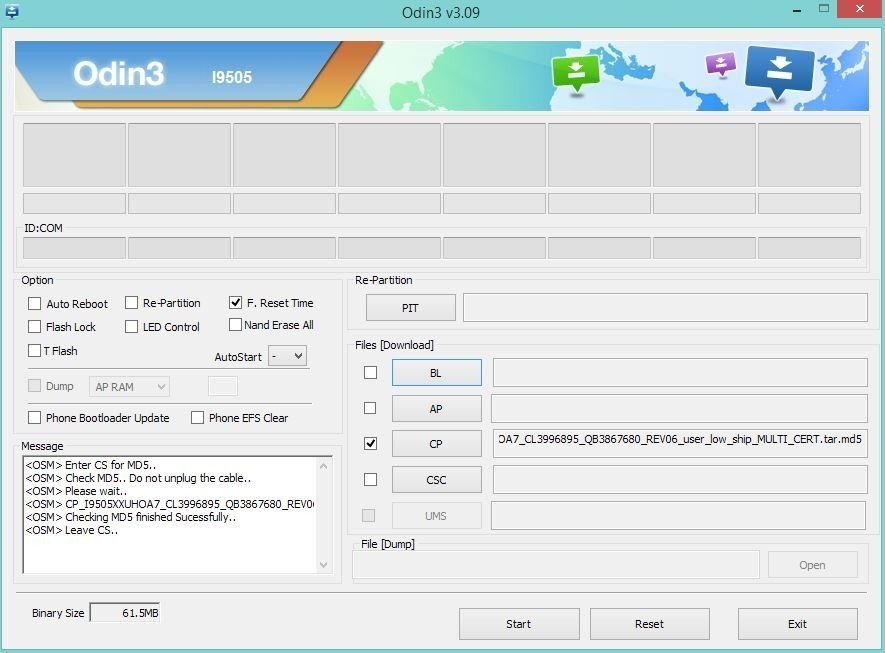Browse for an AP file
This screenshot has height=653, width=885.
coord(436,409)
